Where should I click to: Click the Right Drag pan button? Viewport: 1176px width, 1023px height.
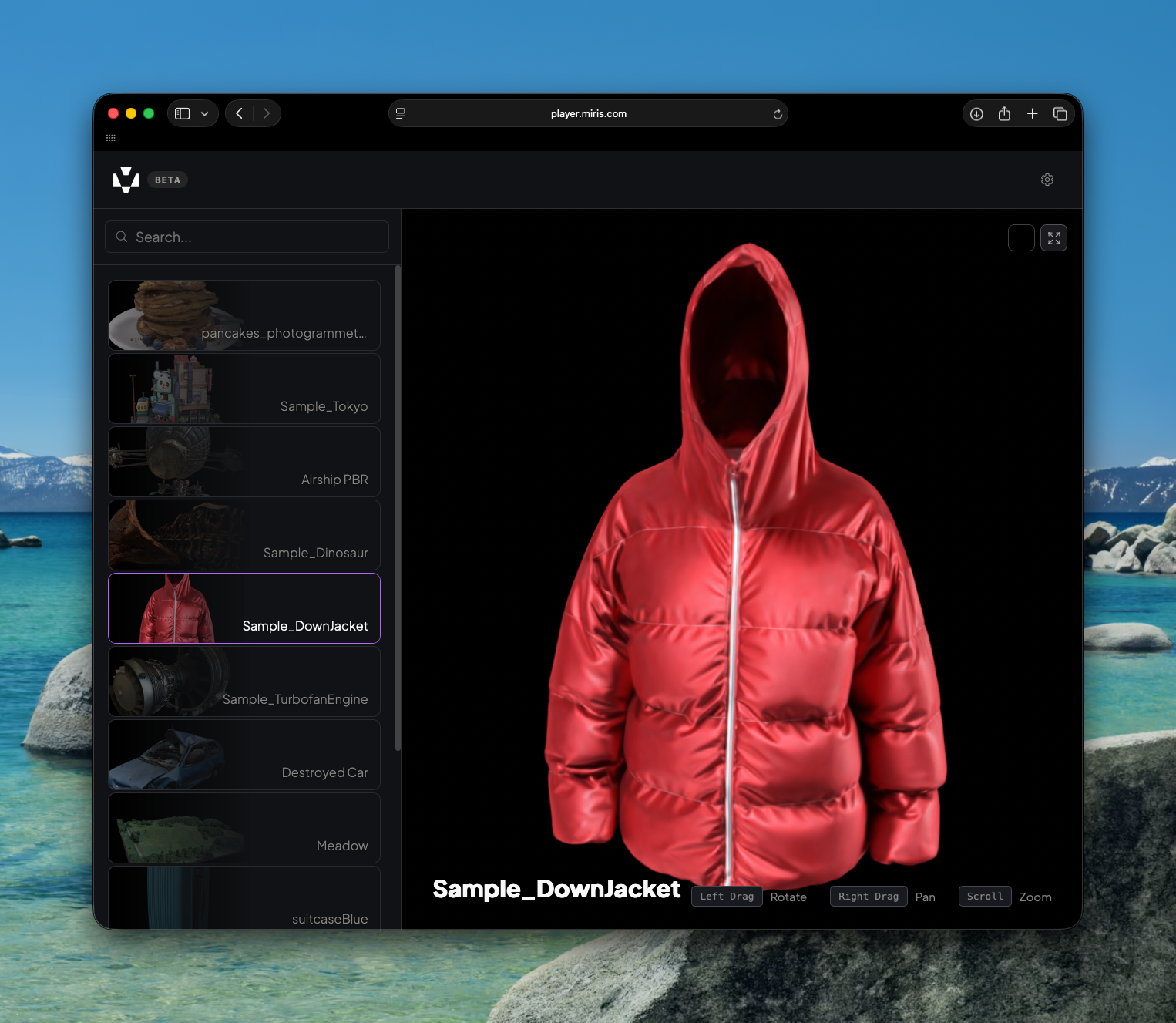[x=868, y=896]
